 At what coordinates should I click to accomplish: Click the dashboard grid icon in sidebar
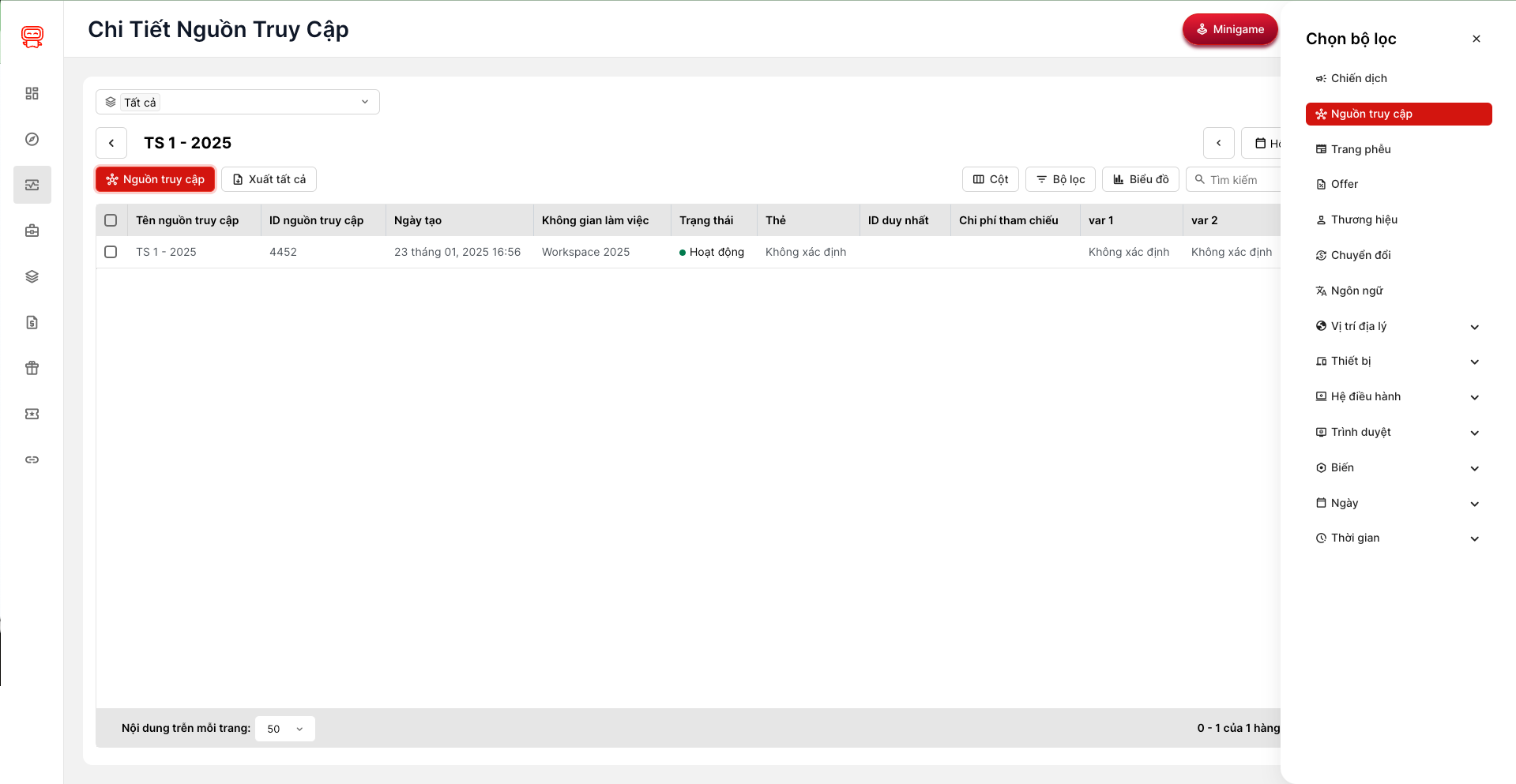(x=32, y=93)
